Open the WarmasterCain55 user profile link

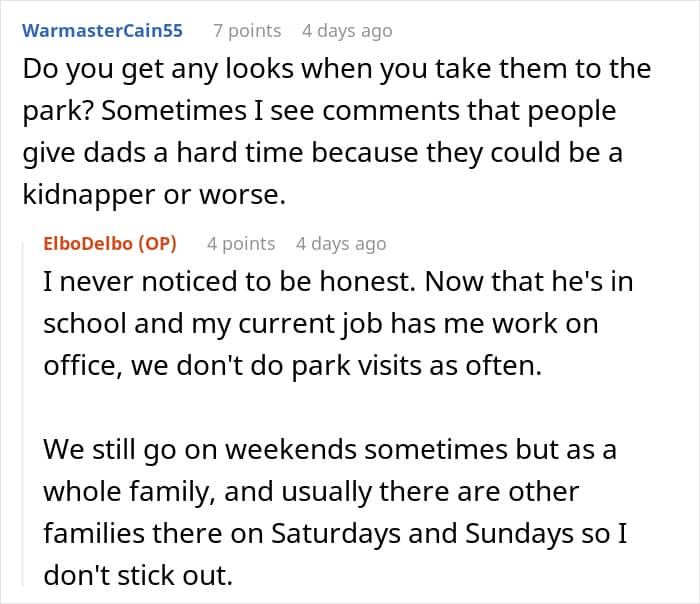[102, 30]
